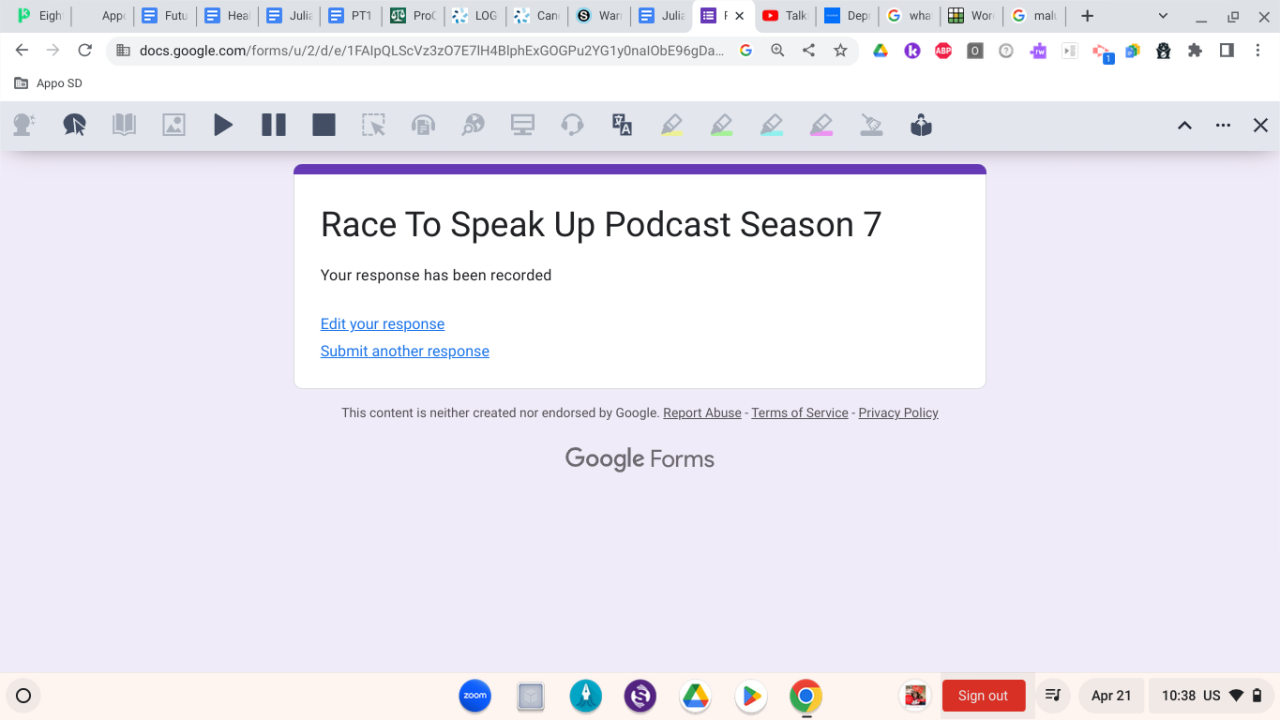Close the current Forms tab

[x=740, y=16]
